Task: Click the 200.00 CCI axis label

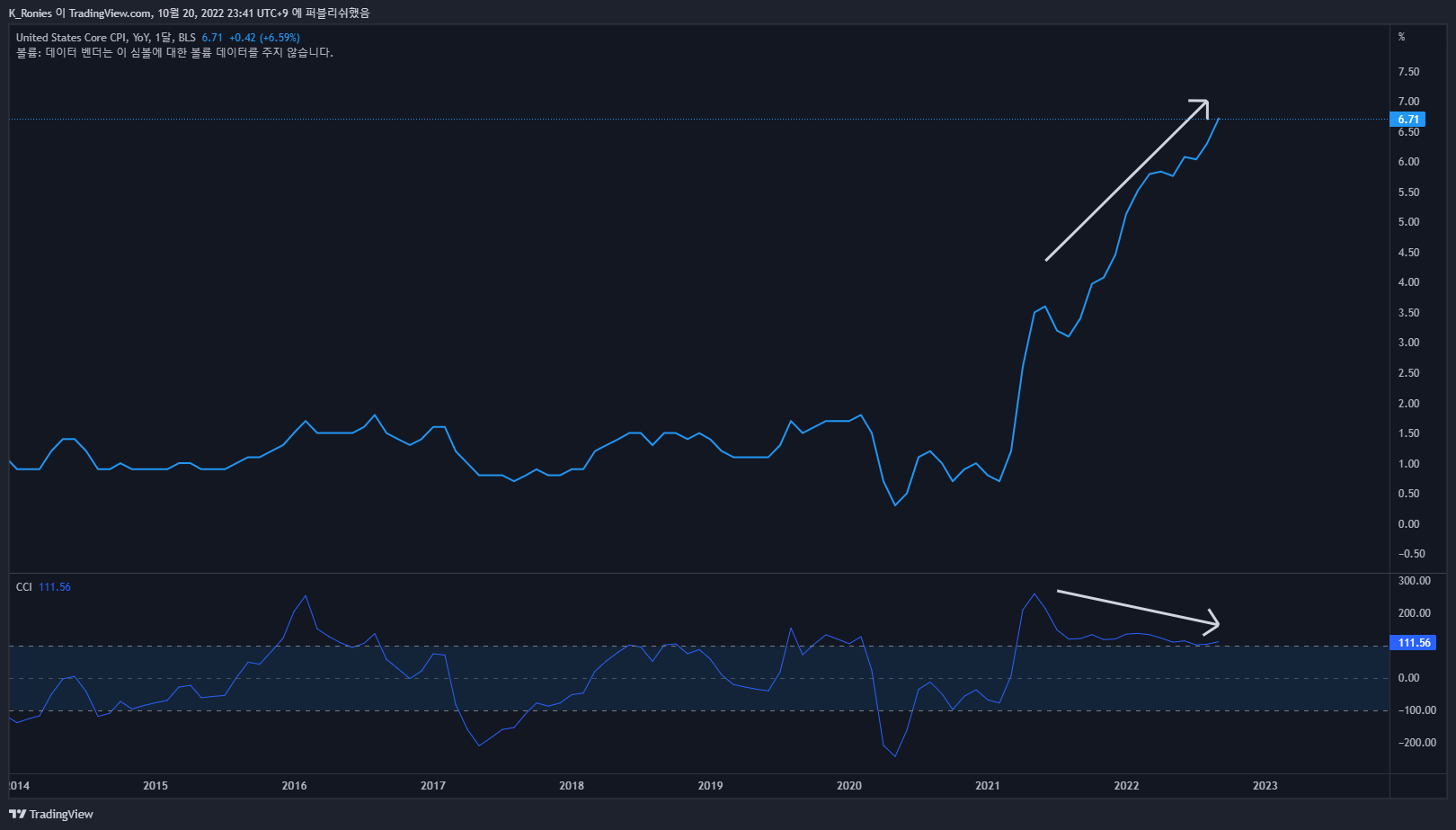Action: tap(1415, 613)
